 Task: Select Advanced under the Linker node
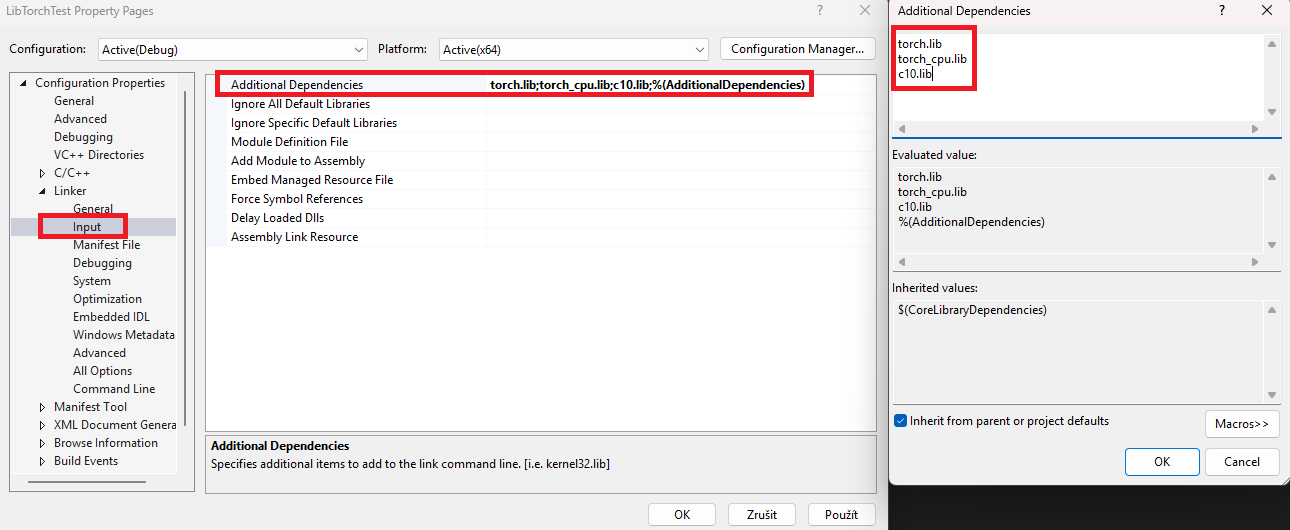(99, 353)
